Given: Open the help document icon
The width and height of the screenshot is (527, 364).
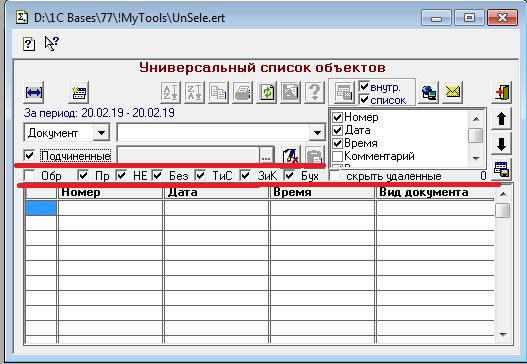Looking at the screenshot, I should [x=29, y=44].
